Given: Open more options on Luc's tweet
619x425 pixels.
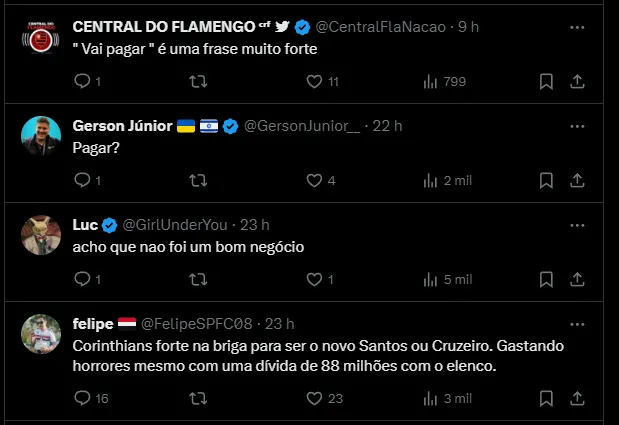Looking at the screenshot, I should [576, 225].
